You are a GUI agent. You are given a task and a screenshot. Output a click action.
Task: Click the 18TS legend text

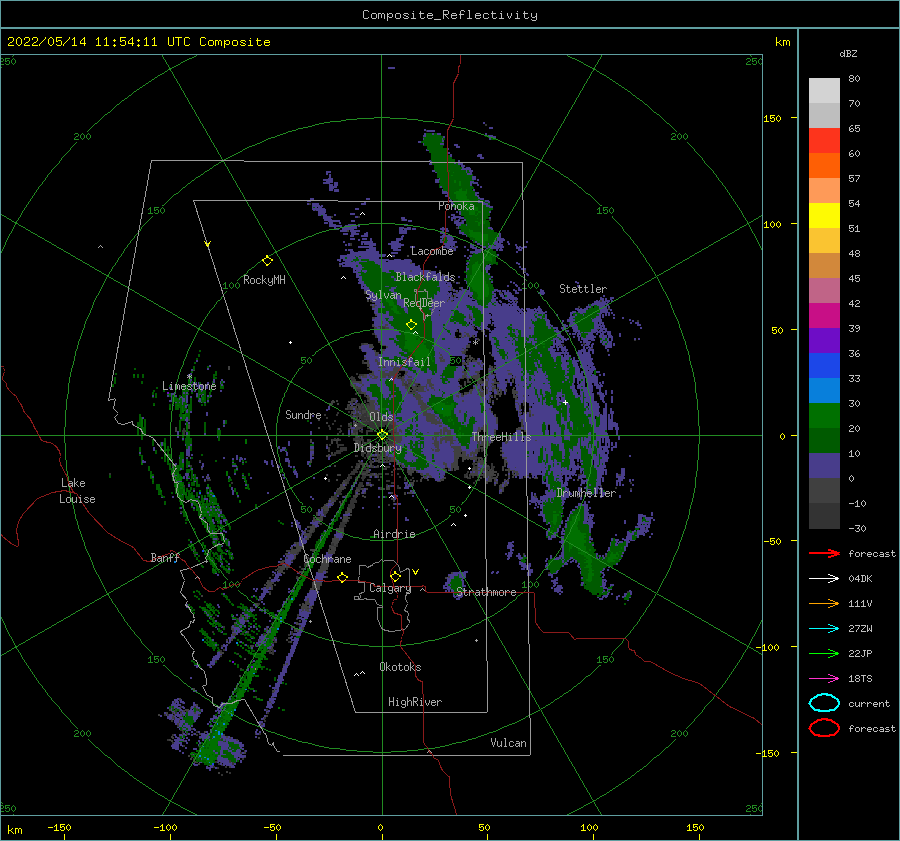click(x=860, y=679)
